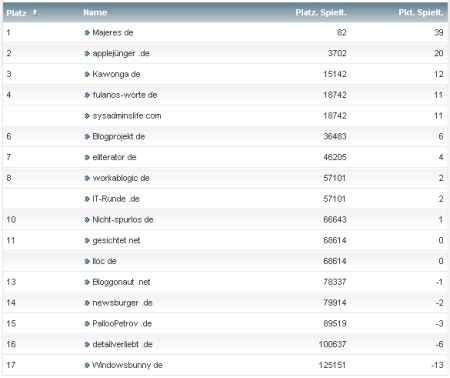Open the IT-Runde .de link
This screenshot has height=378, width=450.
116,199
